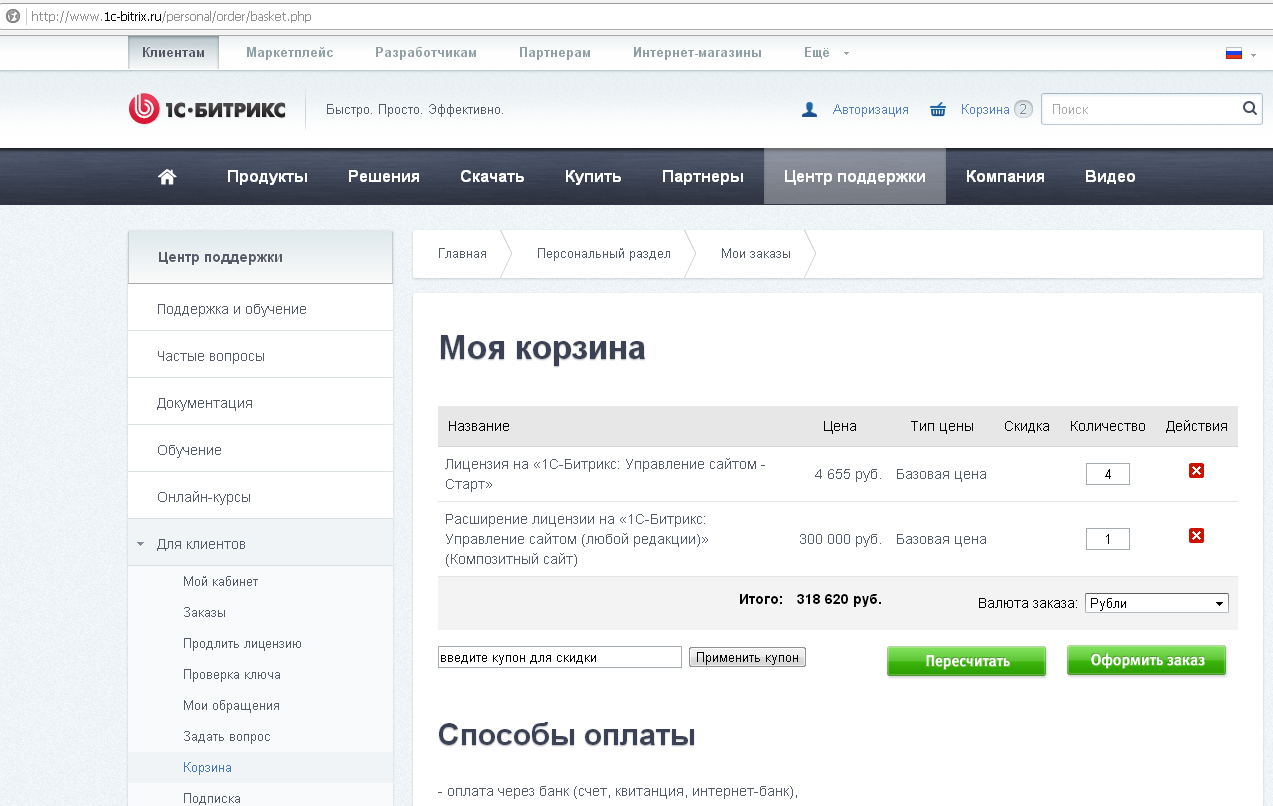Open Онлайн-курсы in the sidebar
Image resolution: width=1273 pixels, height=806 pixels.
260,497
